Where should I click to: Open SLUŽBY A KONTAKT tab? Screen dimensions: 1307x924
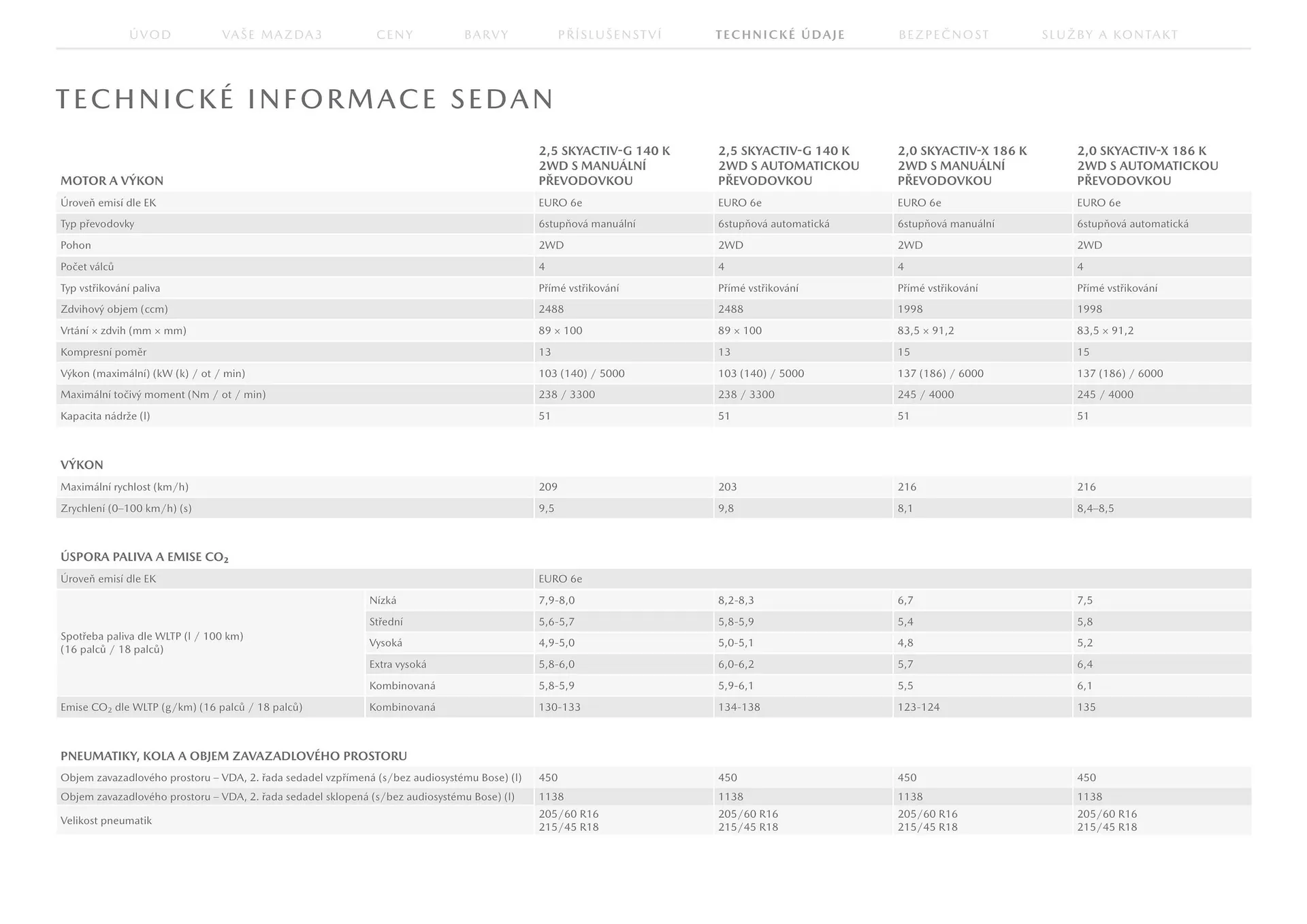tap(1110, 35)
